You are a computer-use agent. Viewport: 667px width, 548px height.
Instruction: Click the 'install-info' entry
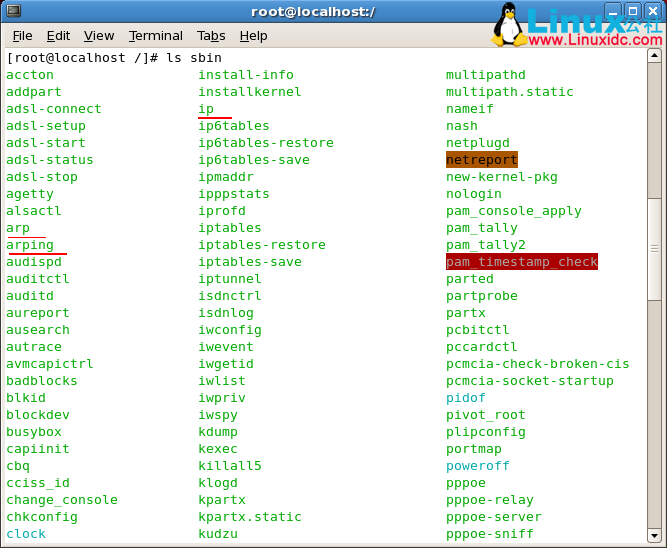[246, 75]
